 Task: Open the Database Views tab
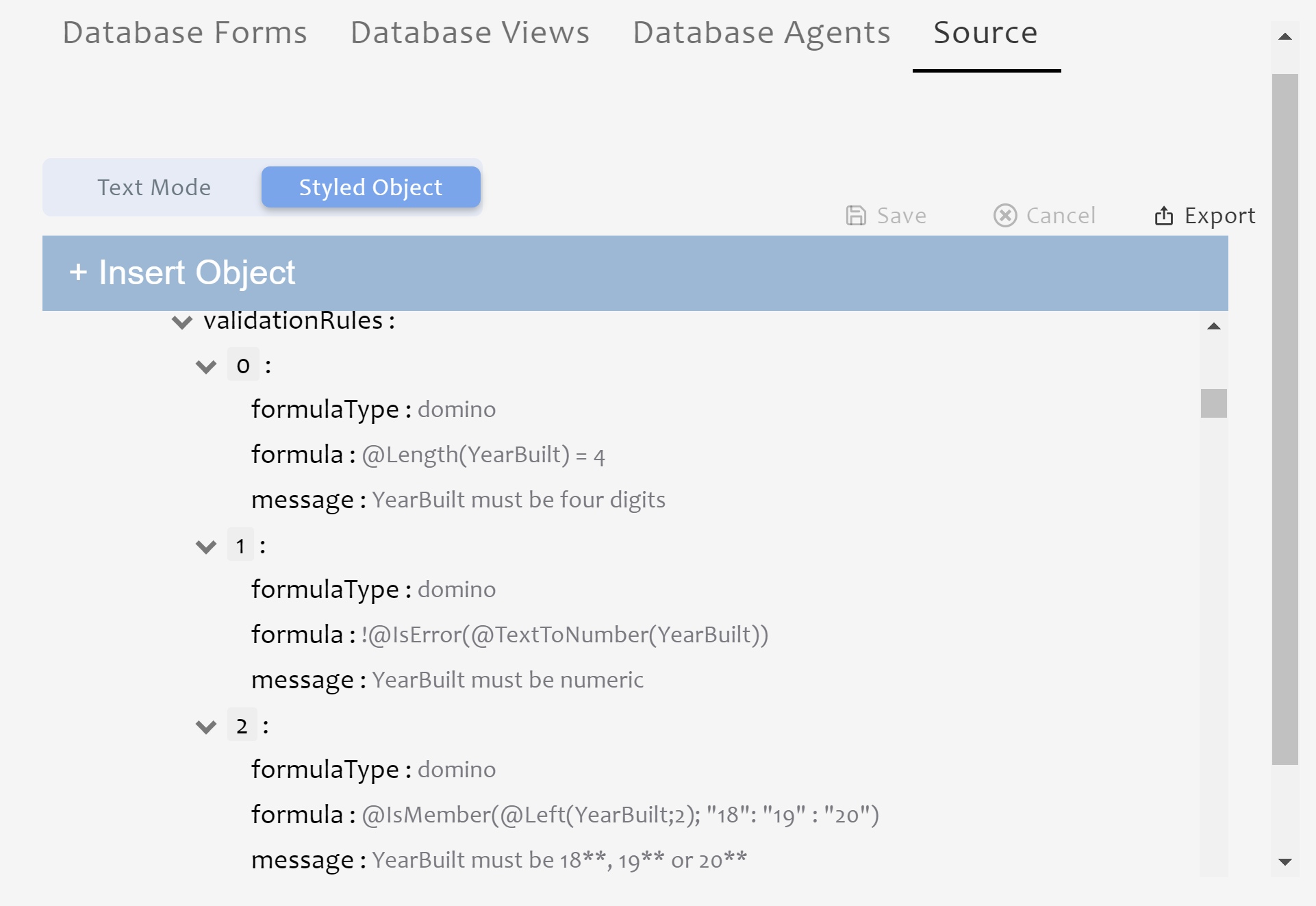pyautogui.click(x=470, y=33)
